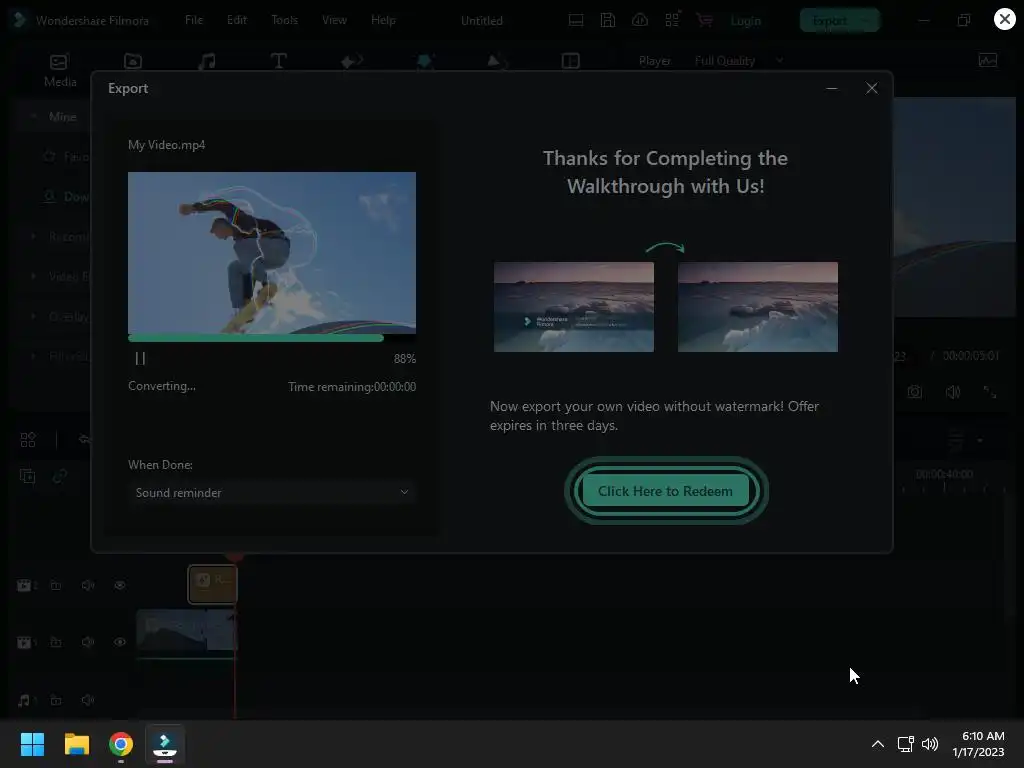Toggle visibility of video track 1
Screen dimensions: 1024x768
click(x=120, y=642)
